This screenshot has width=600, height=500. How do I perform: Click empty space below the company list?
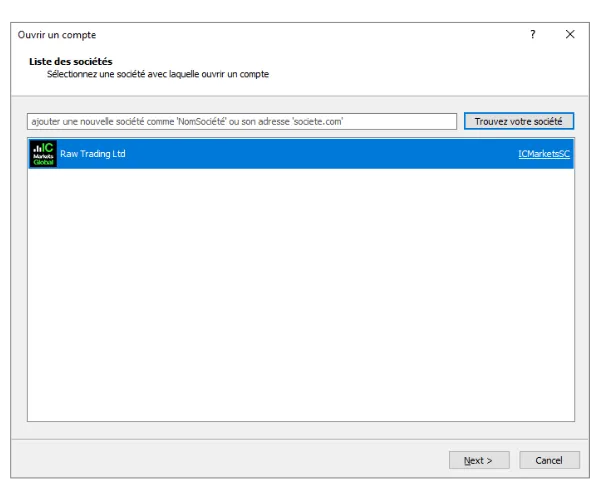(x=300, y=300)
